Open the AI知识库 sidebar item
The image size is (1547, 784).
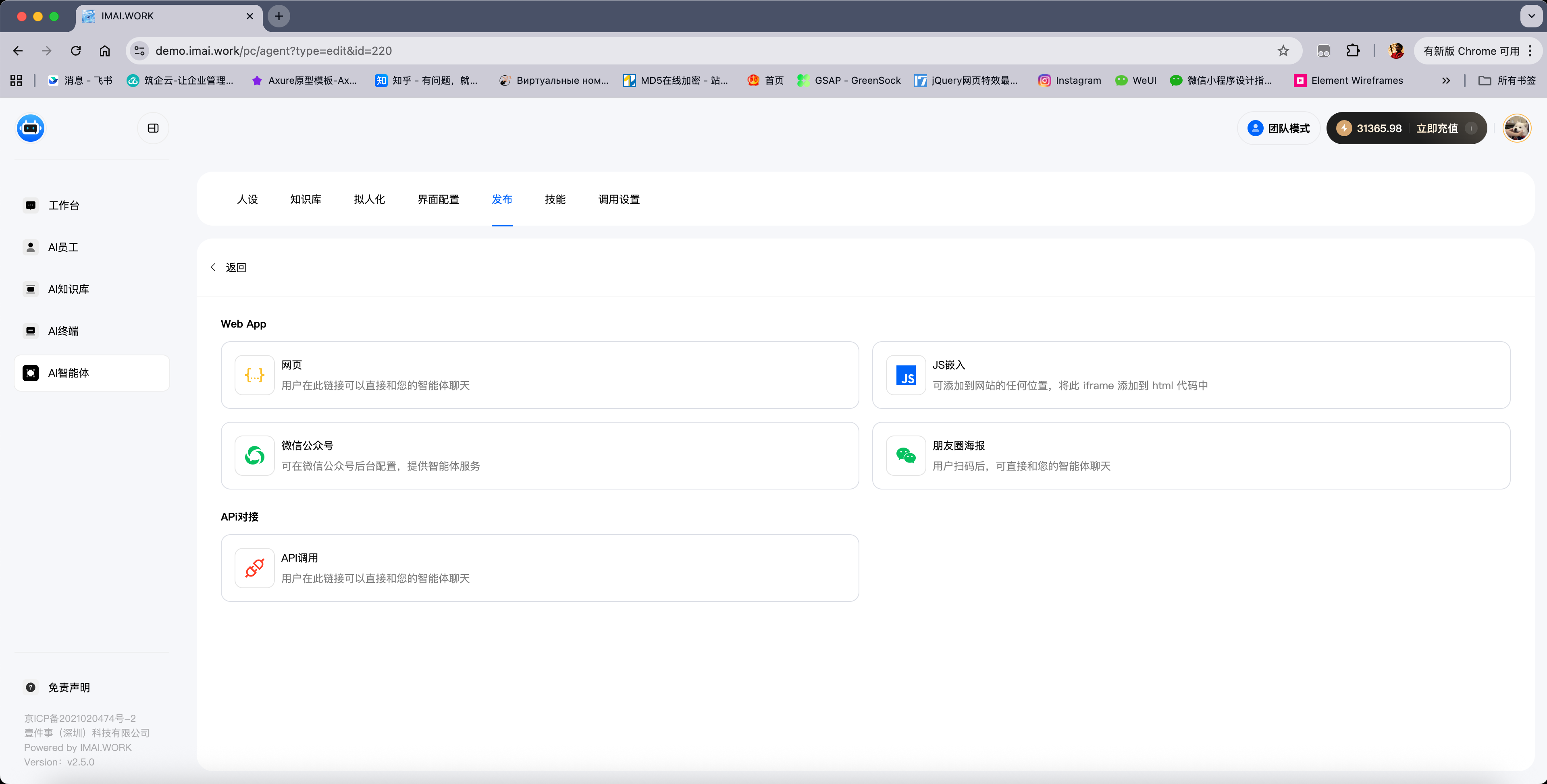67,289
